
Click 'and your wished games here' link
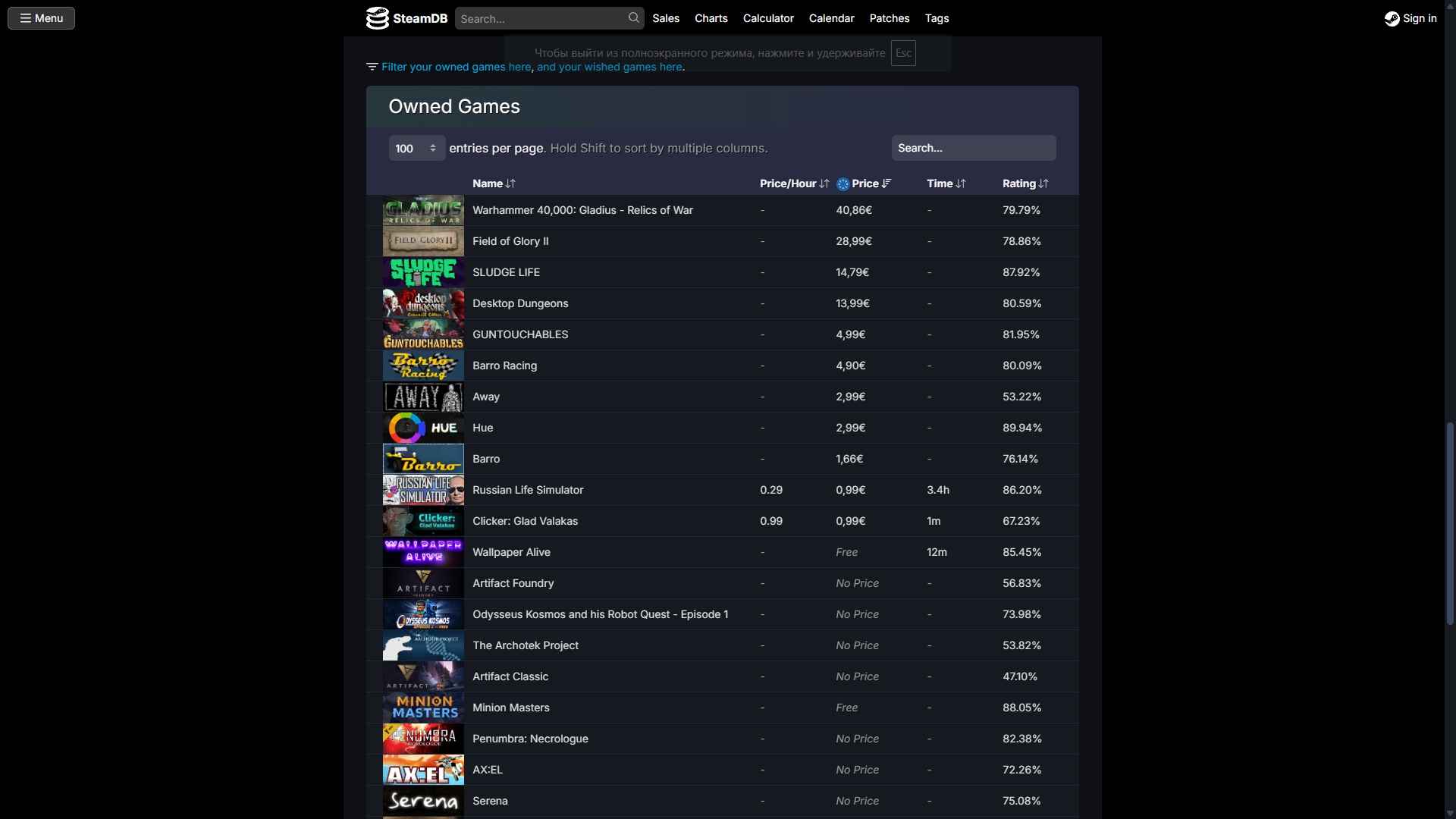609,67
